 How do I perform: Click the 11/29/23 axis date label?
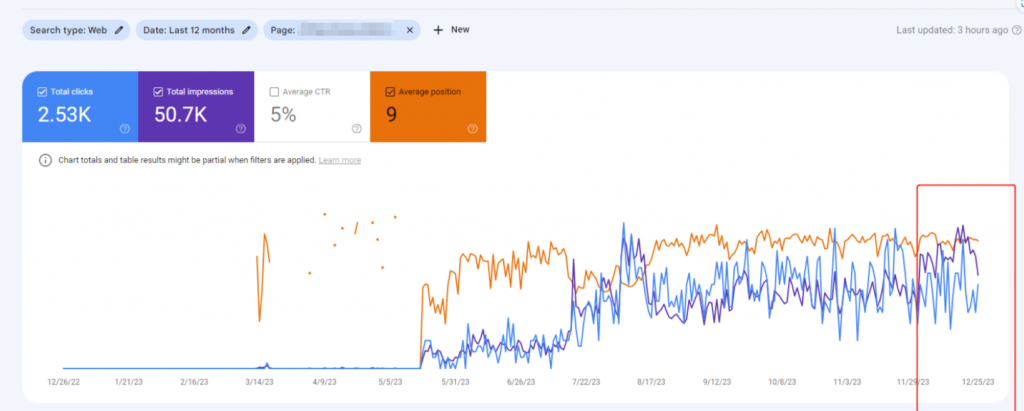click(914, 382)
